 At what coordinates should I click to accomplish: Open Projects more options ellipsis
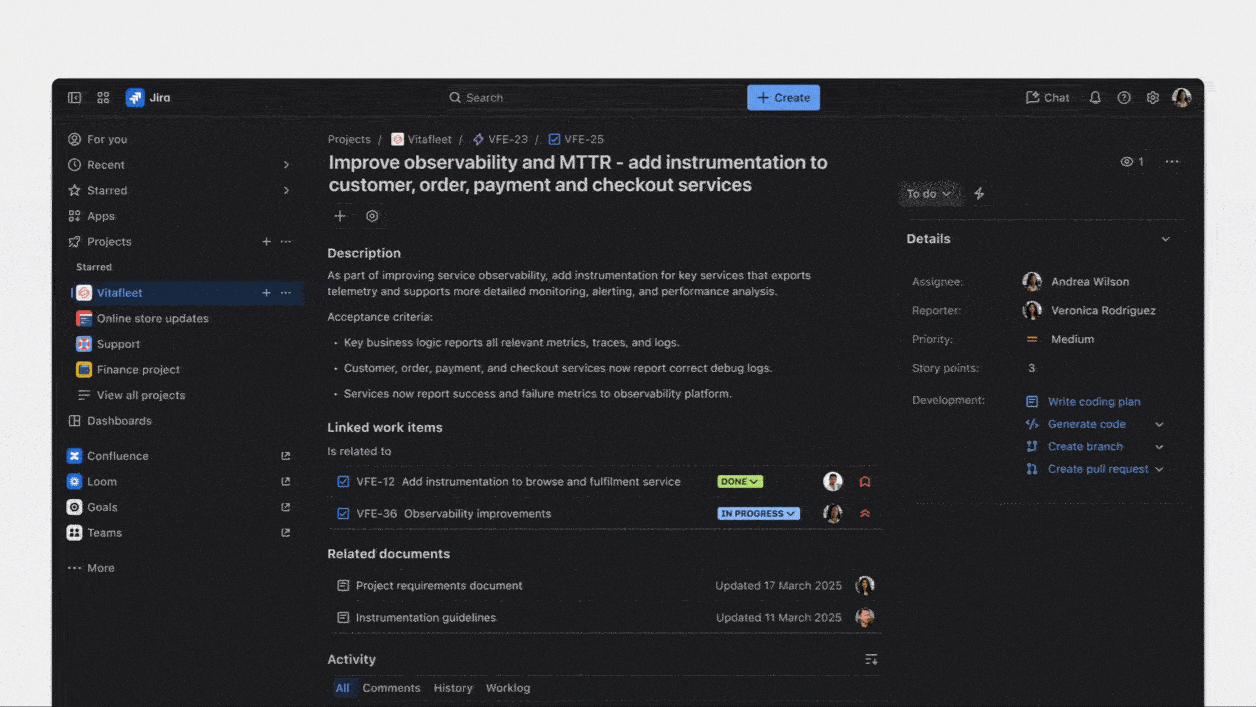pyautogui.click(x=286, y=242)
